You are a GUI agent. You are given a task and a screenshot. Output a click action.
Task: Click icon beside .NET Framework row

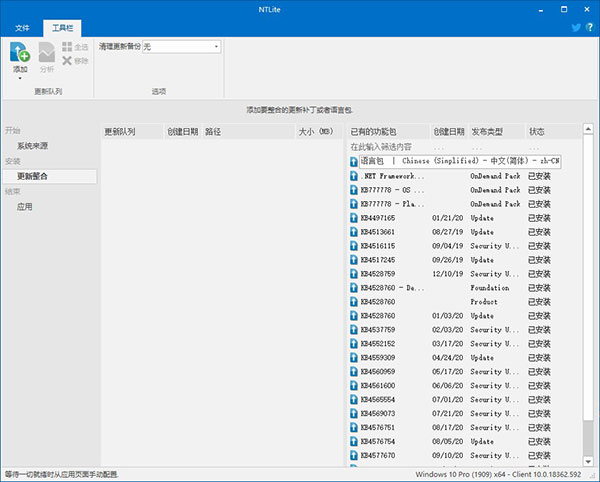pos(354,176)
